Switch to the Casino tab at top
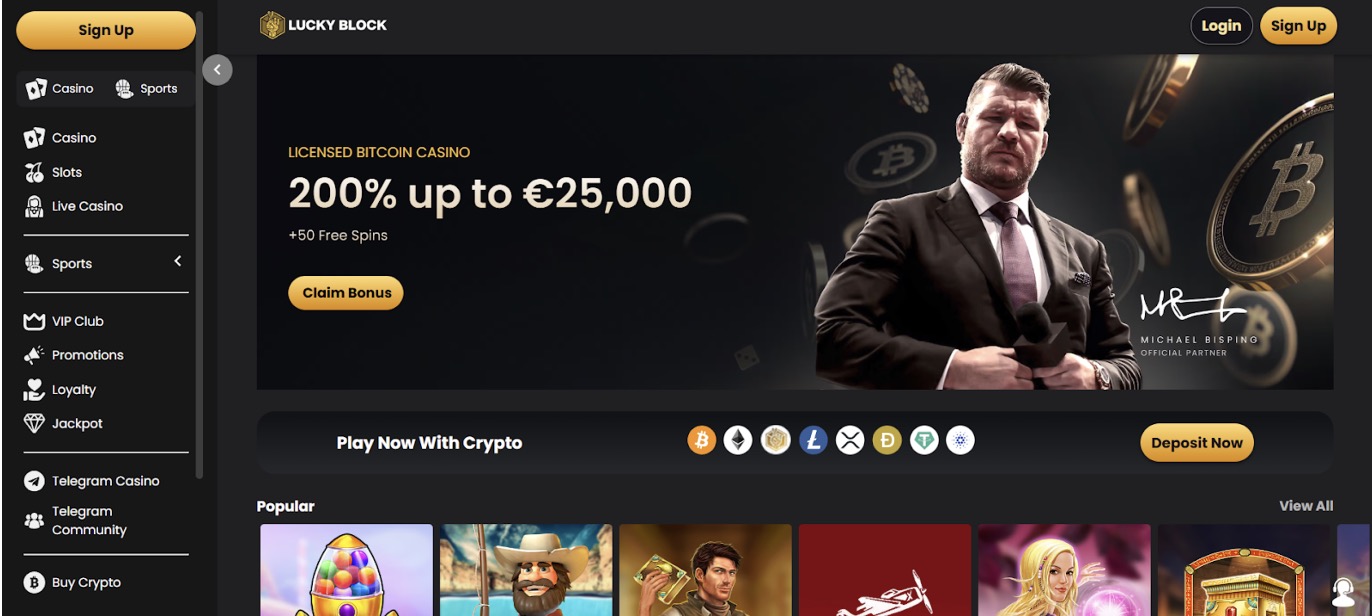The image size is (1372, 616). [x=60, y=89]
